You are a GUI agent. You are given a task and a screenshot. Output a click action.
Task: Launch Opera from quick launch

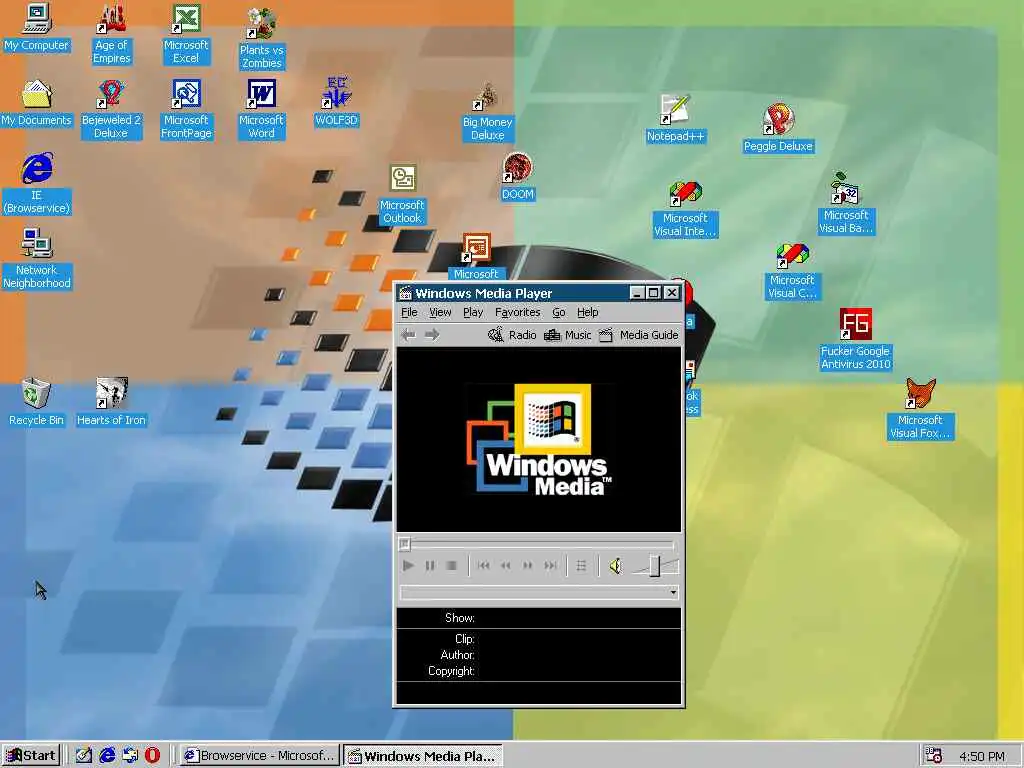click(152, 756)
